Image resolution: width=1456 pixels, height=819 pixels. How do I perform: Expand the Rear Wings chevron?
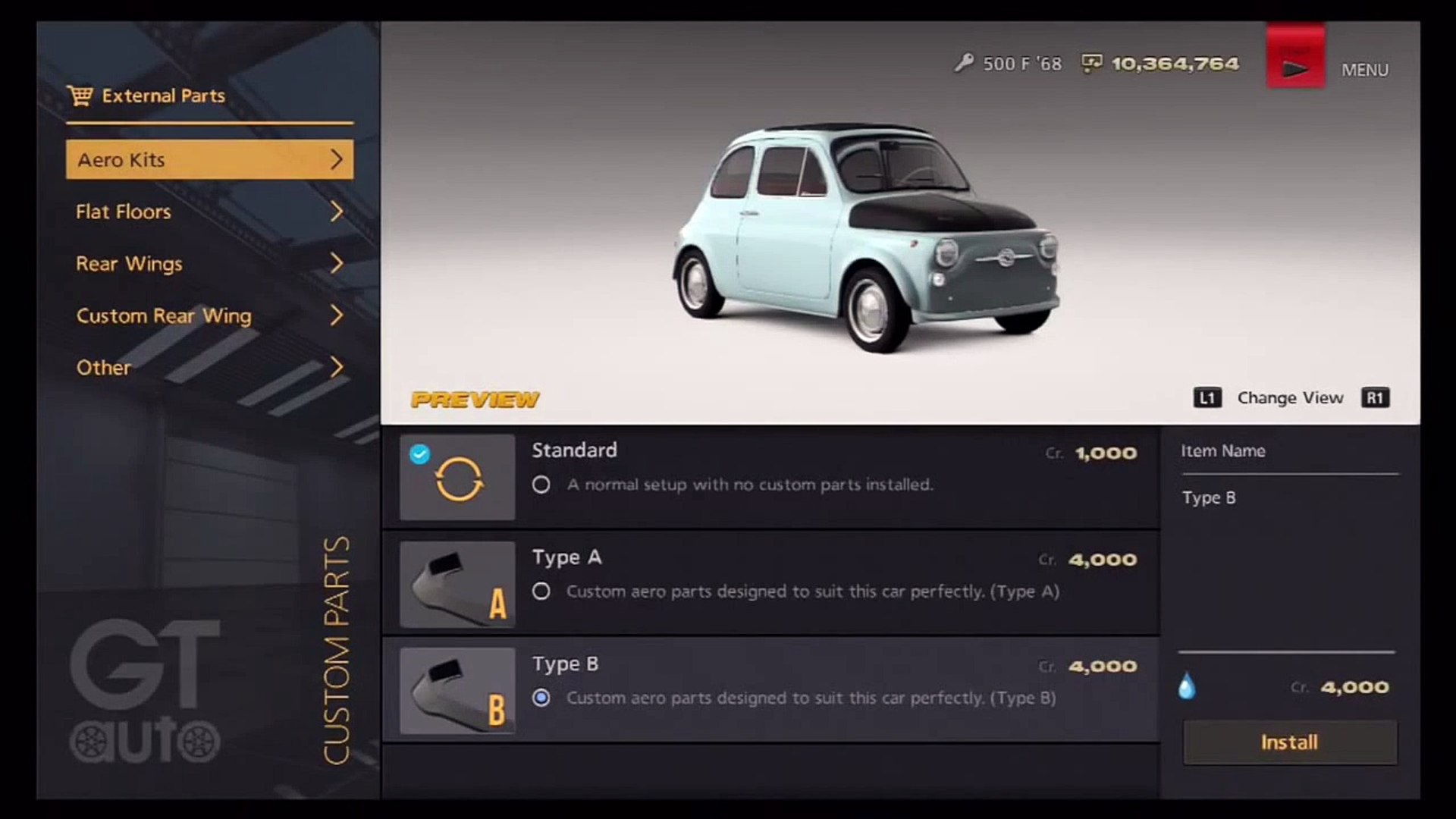pos(337,263)
